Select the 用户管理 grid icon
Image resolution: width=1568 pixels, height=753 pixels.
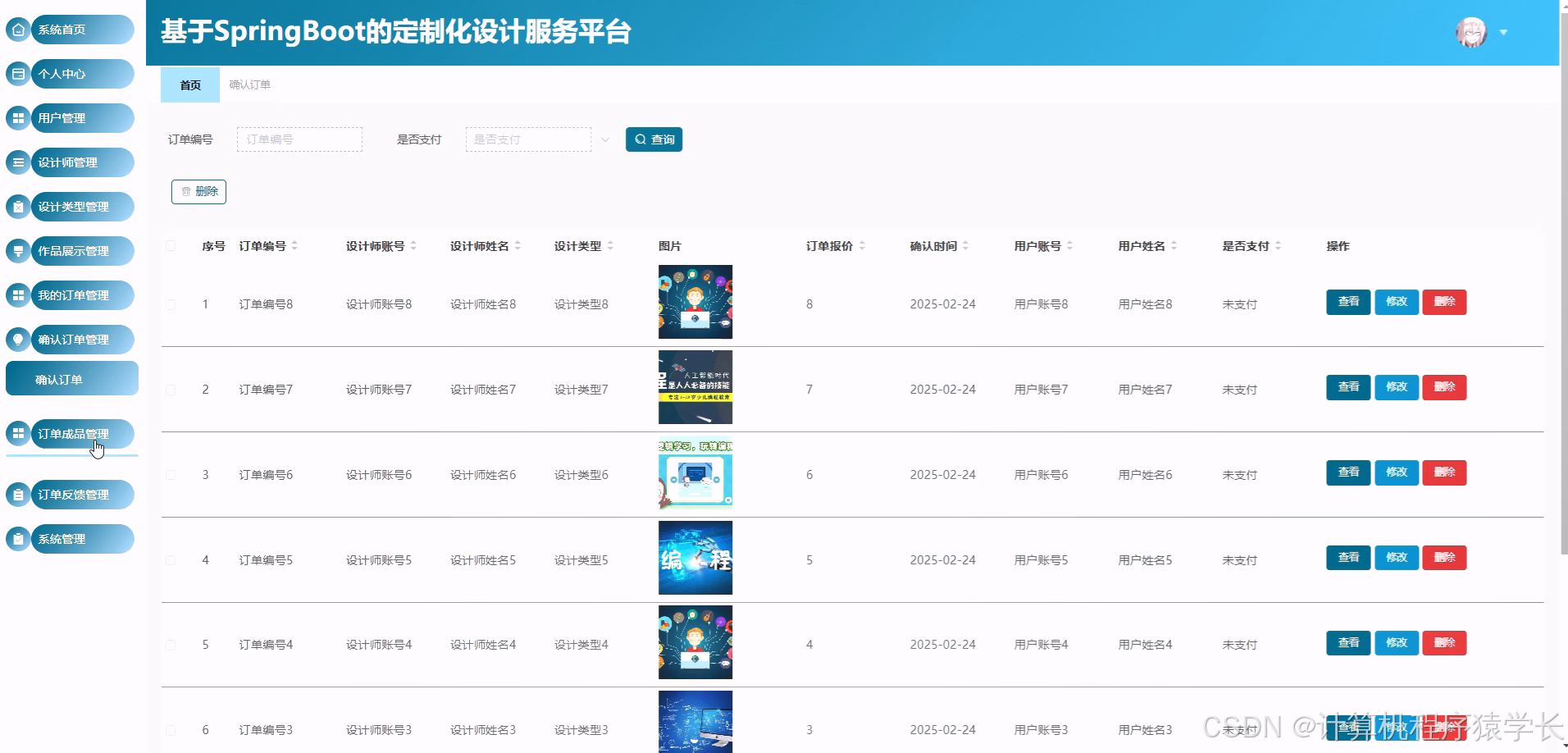click(x=18, y=117)
